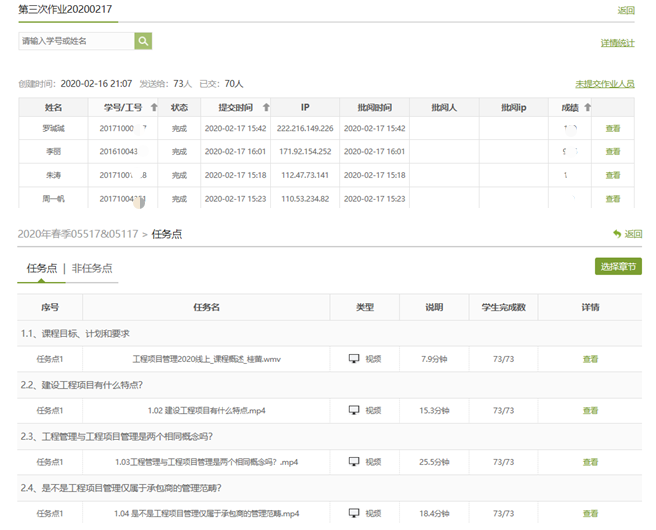Click video icon for 1.04 task row
Screen dimensions: 656x530
tap(353, 514)
